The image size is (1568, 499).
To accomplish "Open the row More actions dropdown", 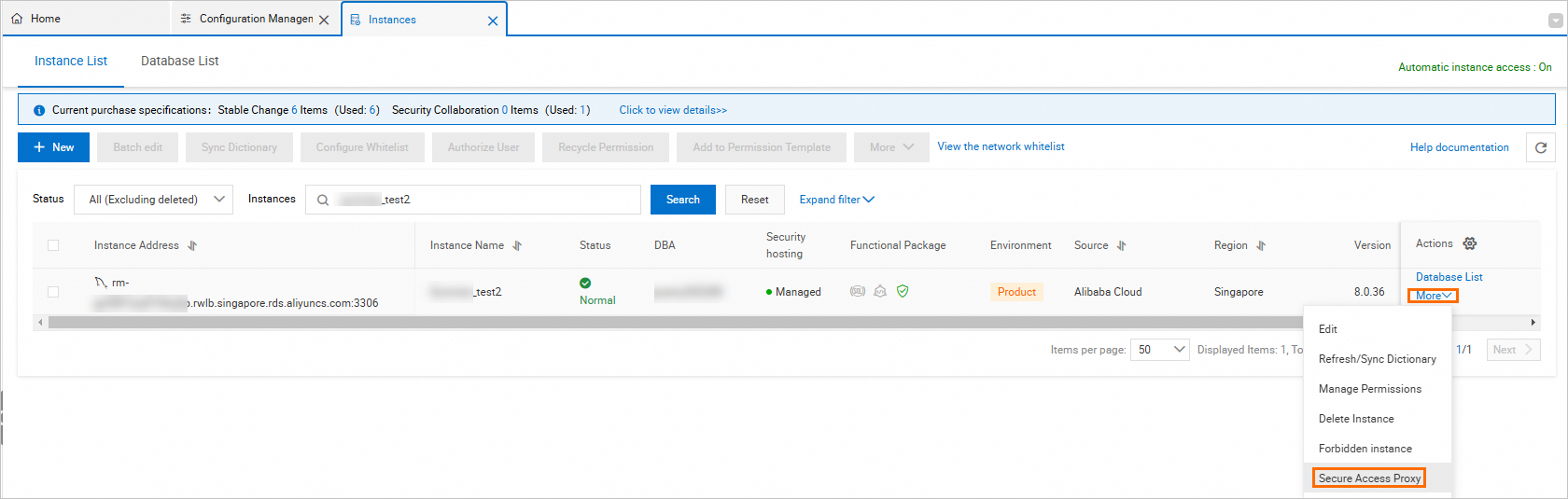I will (x=1434, y=296).
